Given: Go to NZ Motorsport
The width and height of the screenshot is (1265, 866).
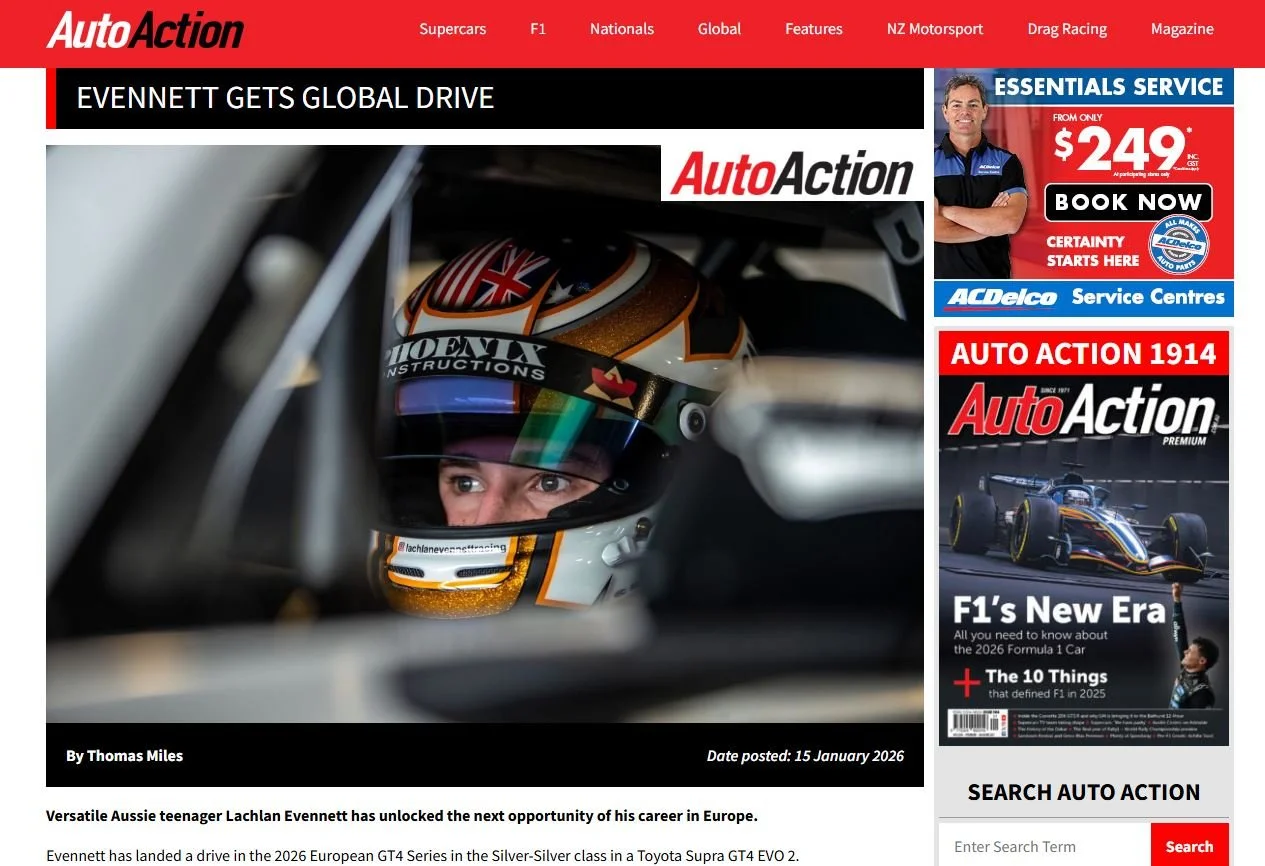Looking at the screenshot, I should (x=935, y=29).
